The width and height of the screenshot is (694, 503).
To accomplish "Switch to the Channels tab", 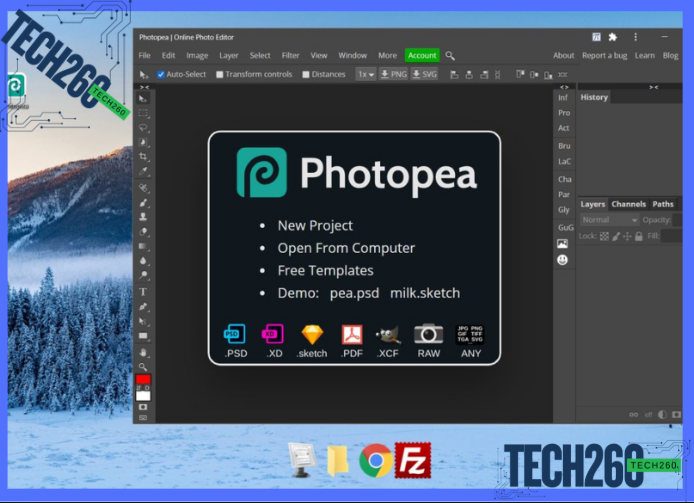I will [629, 204].
